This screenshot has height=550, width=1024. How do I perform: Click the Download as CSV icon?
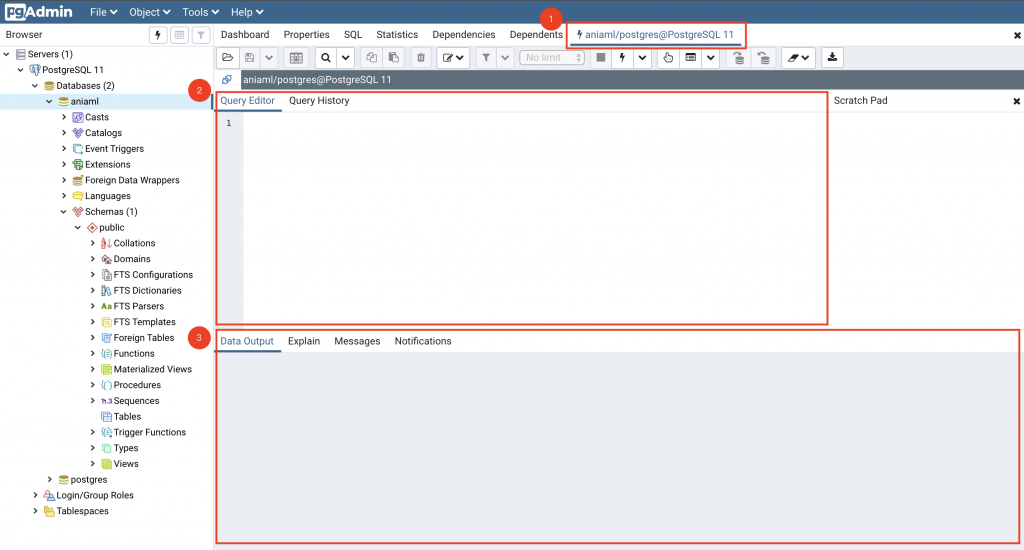point(832,57)
